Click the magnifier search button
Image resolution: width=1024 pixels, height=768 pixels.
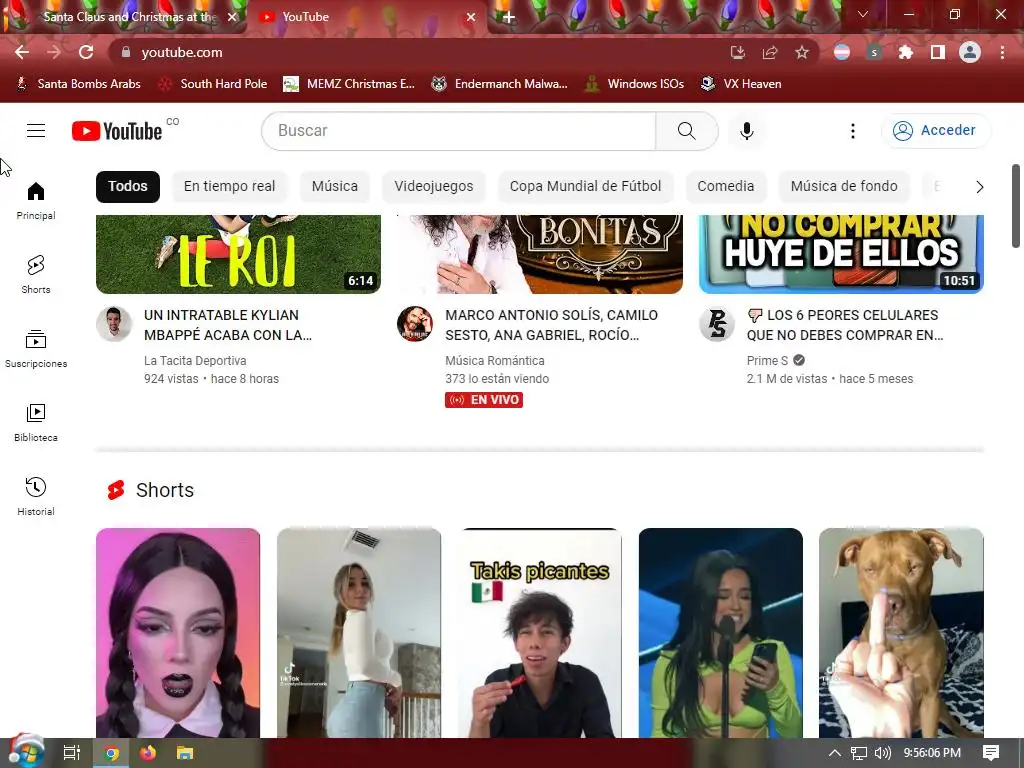[686, 131]
